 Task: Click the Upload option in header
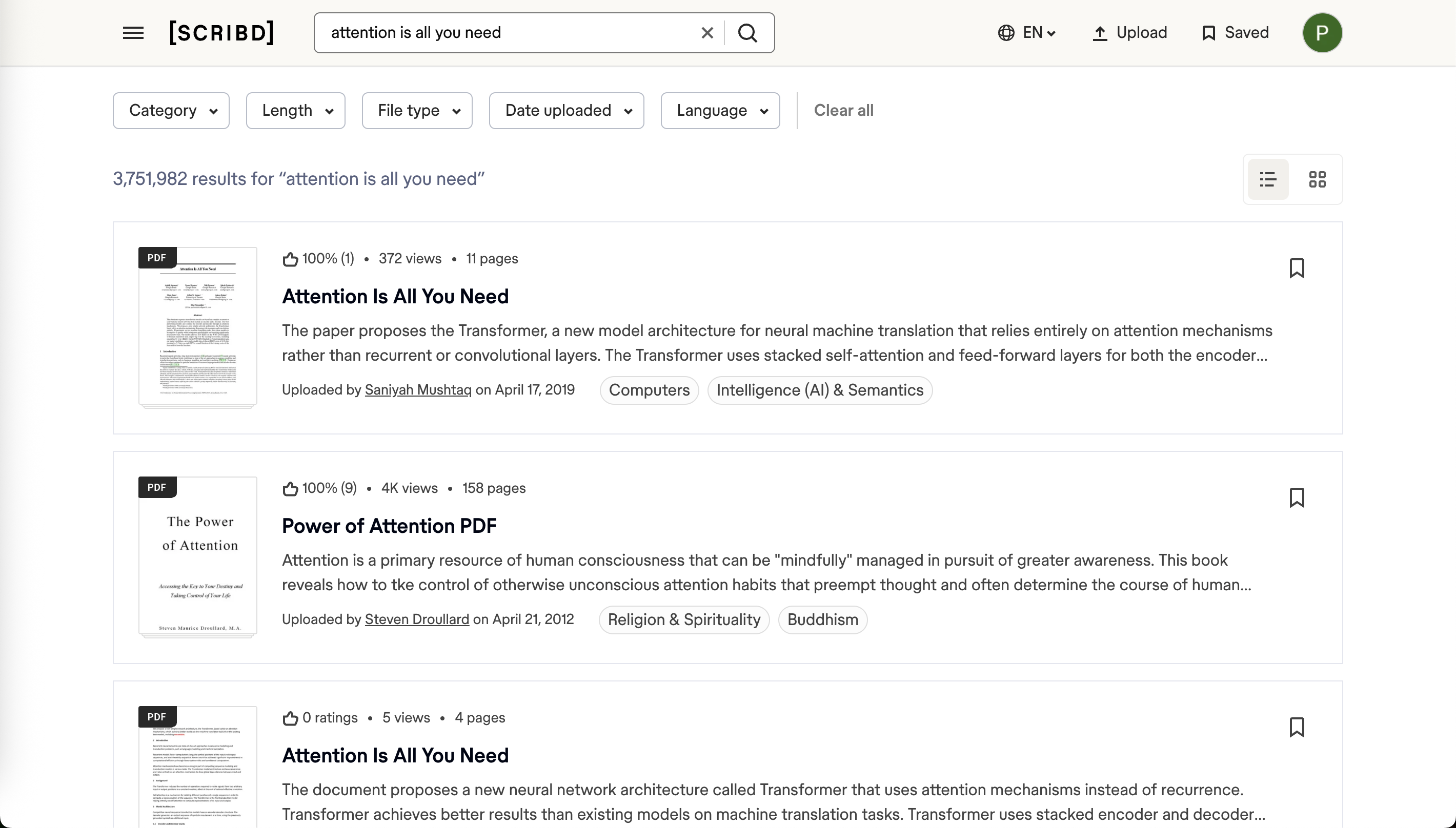click(1129, 33)
